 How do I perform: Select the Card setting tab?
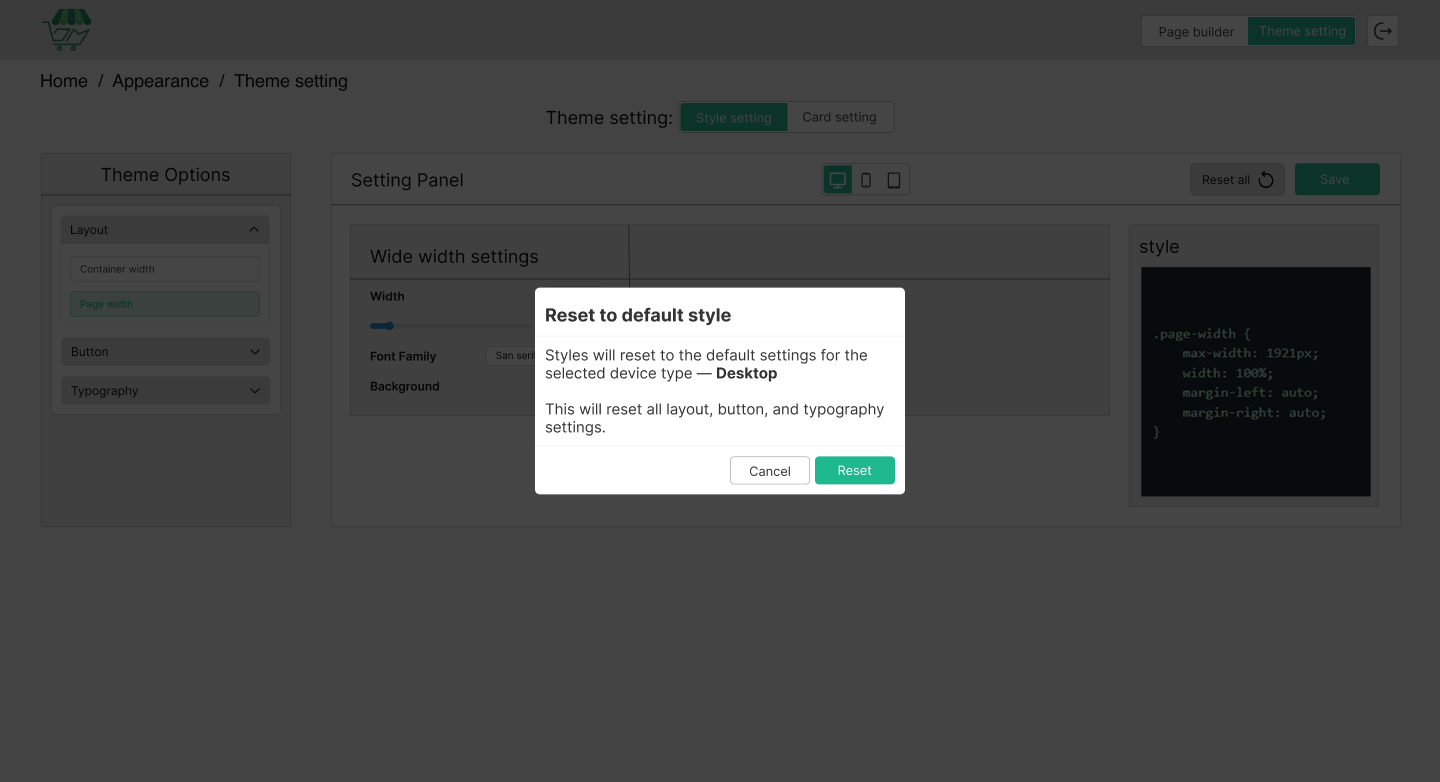pyautogui.click(x=840, y=117)
